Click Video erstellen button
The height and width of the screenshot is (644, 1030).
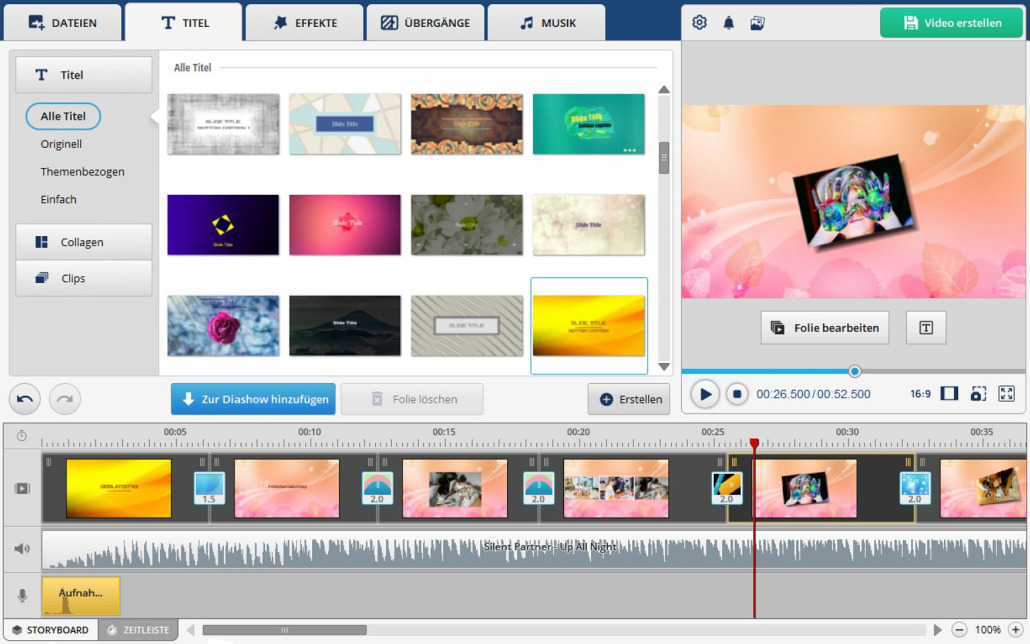point(951,23)
